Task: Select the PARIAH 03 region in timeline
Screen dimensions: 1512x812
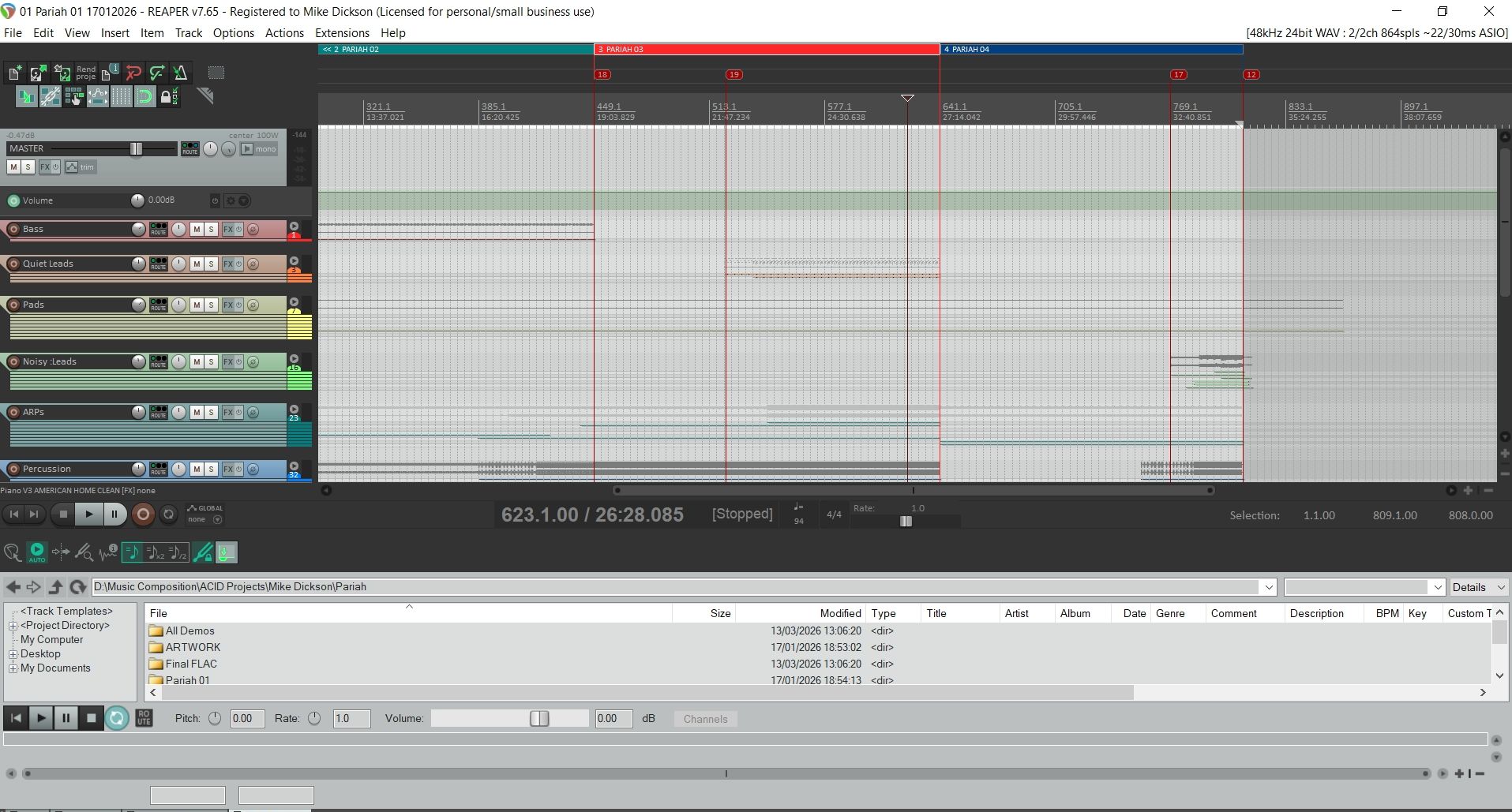Action: click(766, 49)
